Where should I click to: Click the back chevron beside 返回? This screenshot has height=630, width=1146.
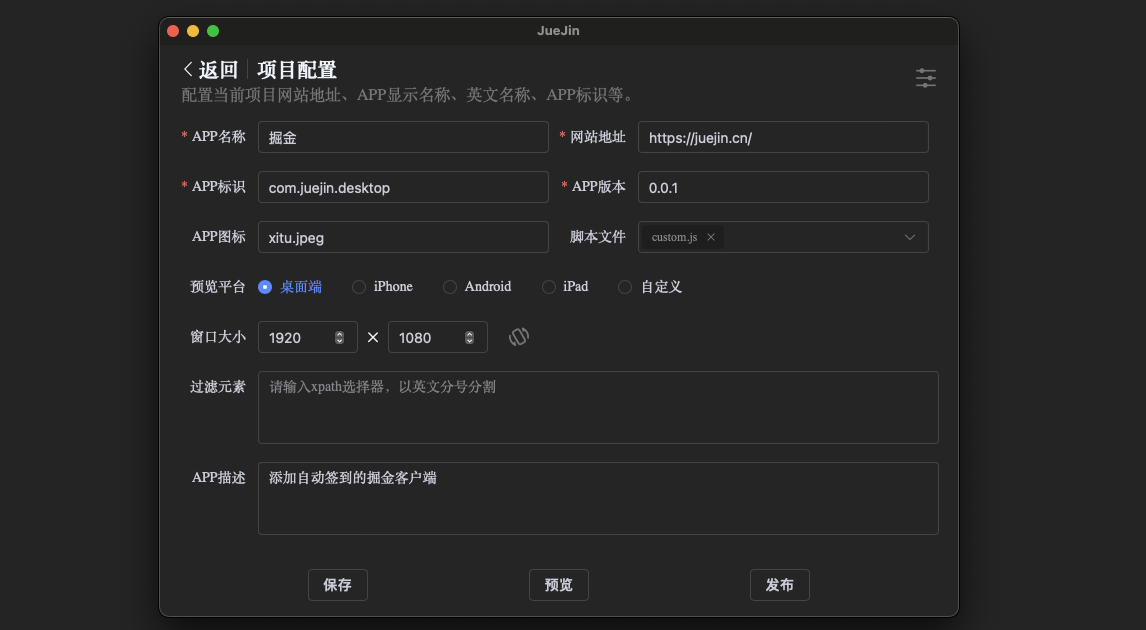pyautogui.click(x=186, y=69)
